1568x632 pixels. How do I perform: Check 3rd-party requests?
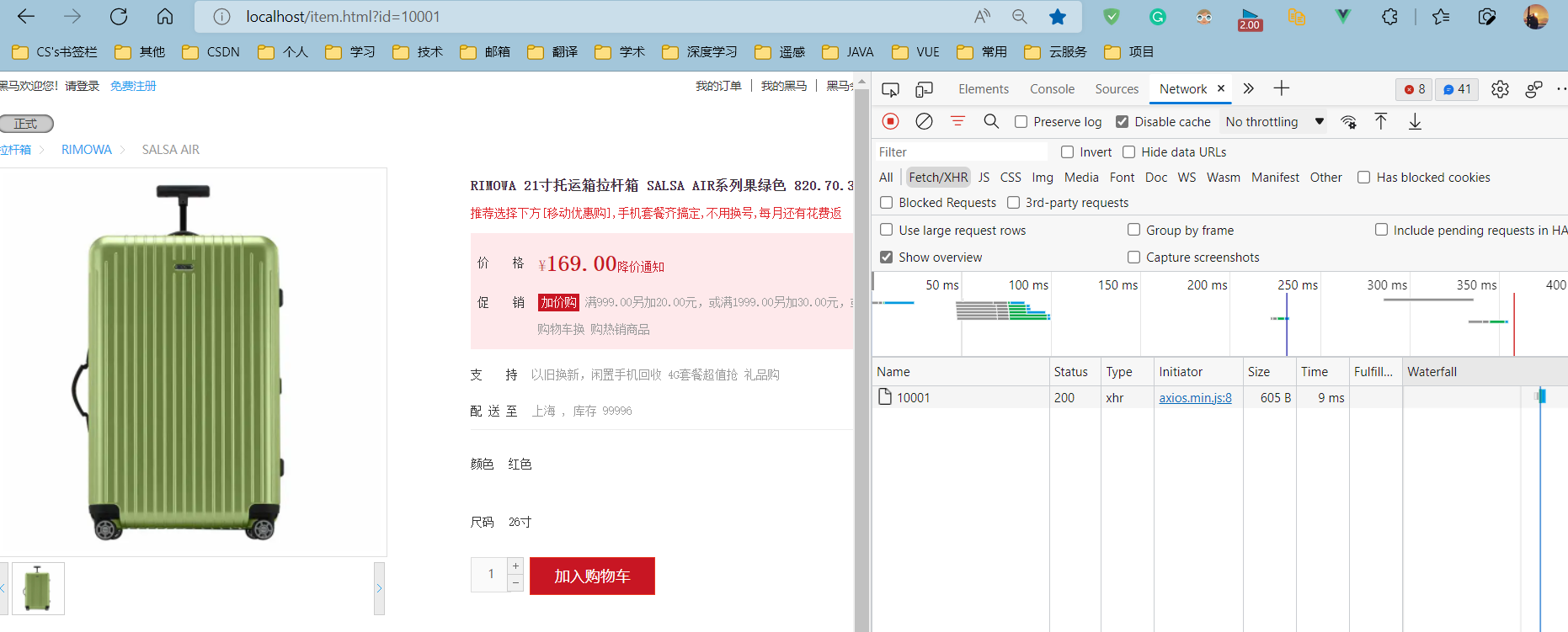point(1013,203)
